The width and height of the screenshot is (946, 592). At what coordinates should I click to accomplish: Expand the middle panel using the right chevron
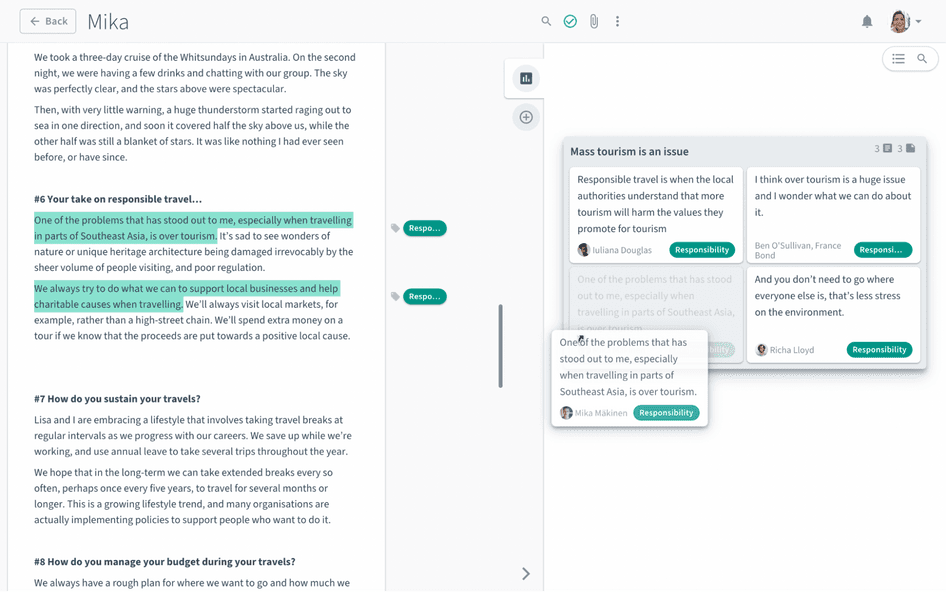(x=526, y=573)
